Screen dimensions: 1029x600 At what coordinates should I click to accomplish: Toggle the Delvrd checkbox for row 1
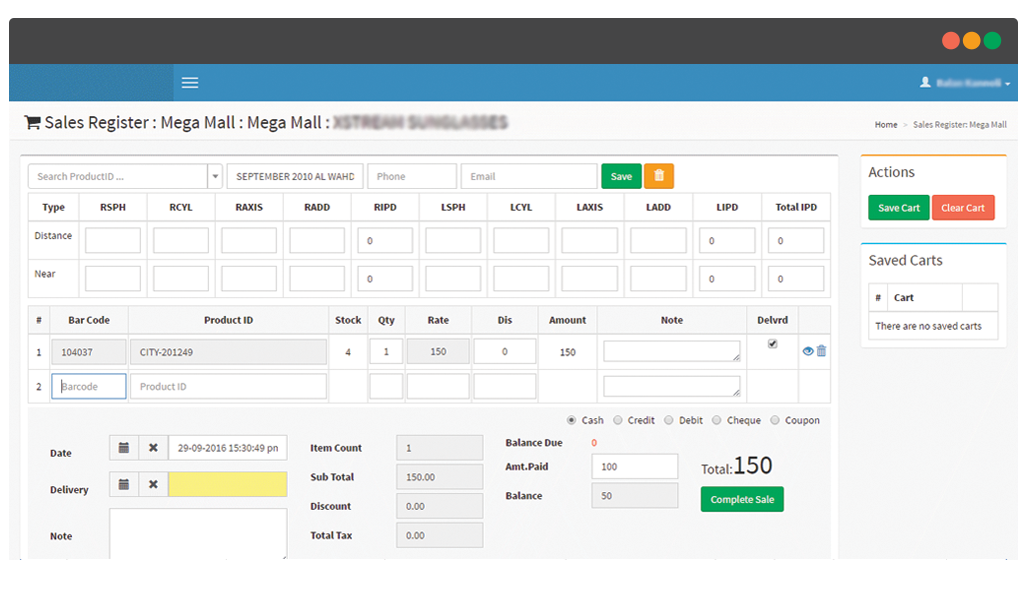(772, 343)
